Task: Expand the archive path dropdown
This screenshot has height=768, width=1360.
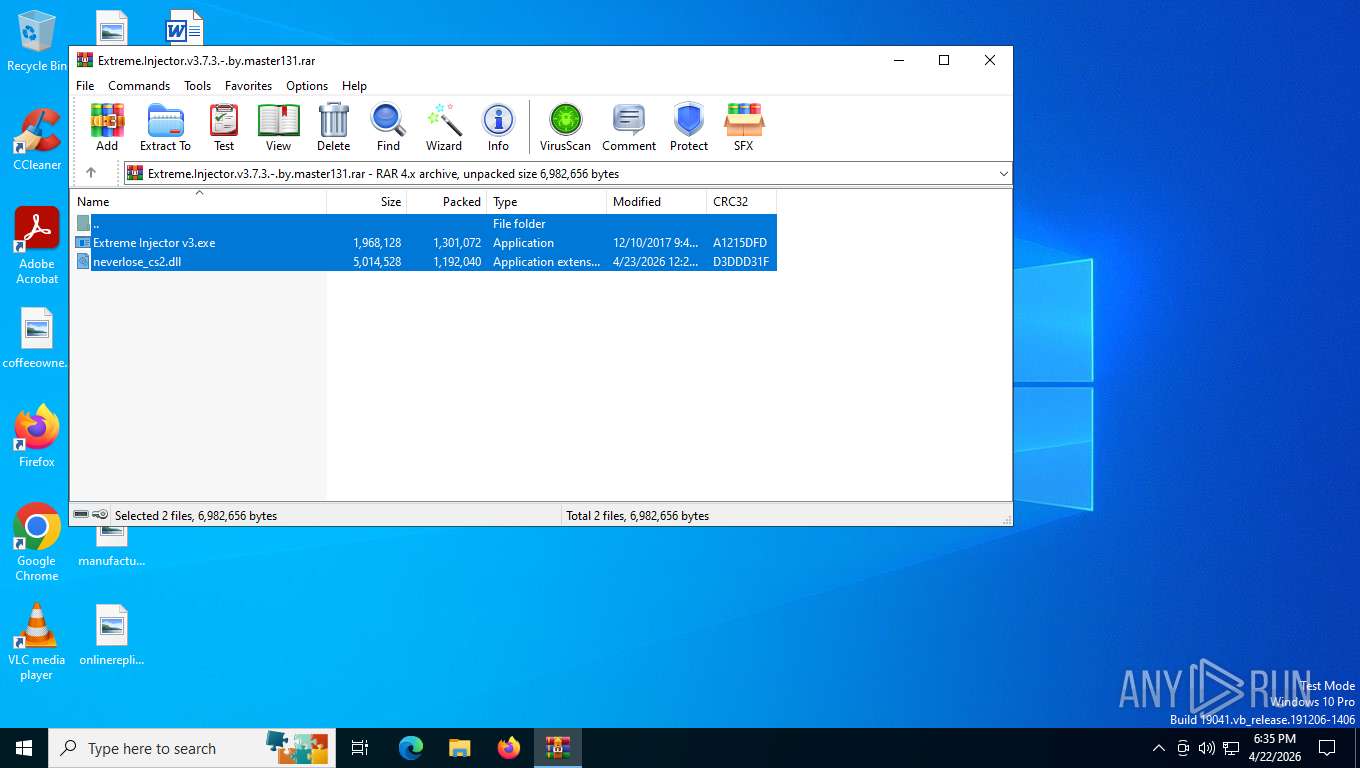Action: tap(1003, 174)
